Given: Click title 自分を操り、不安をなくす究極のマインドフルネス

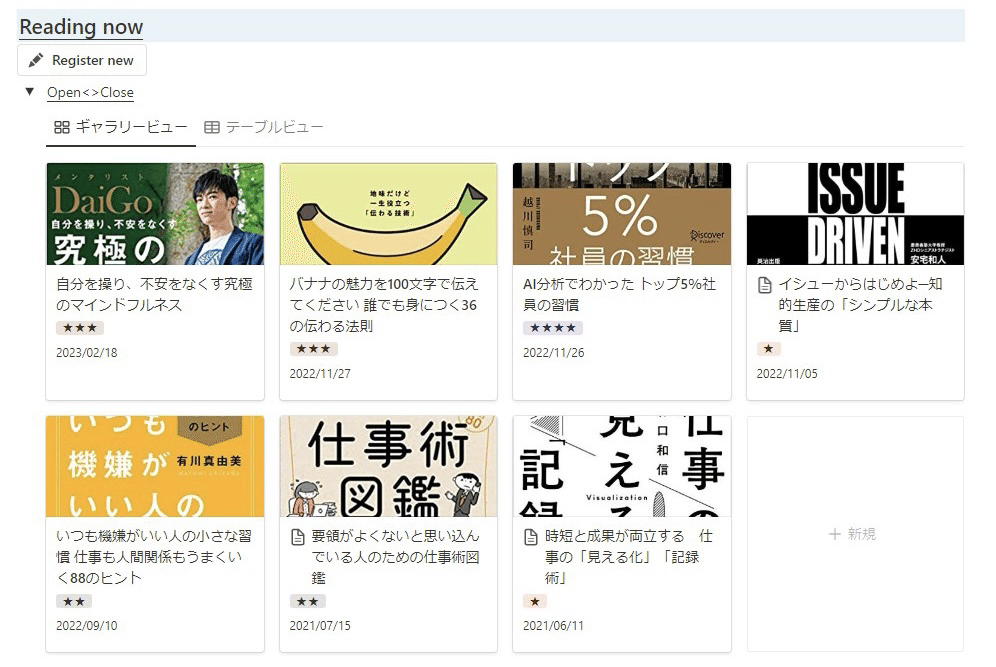Looking at the screenshot, I should point(154,294).
